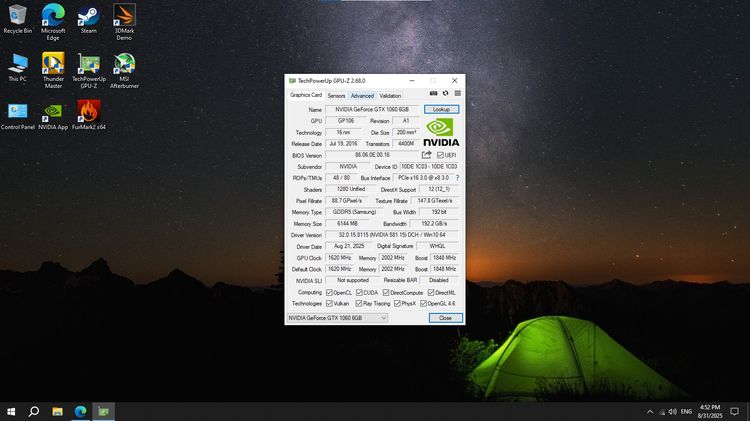The width and height of the screenshot is (750, 421).
Task: Click the bus interface question mark
Action: [x=457, y=178]
